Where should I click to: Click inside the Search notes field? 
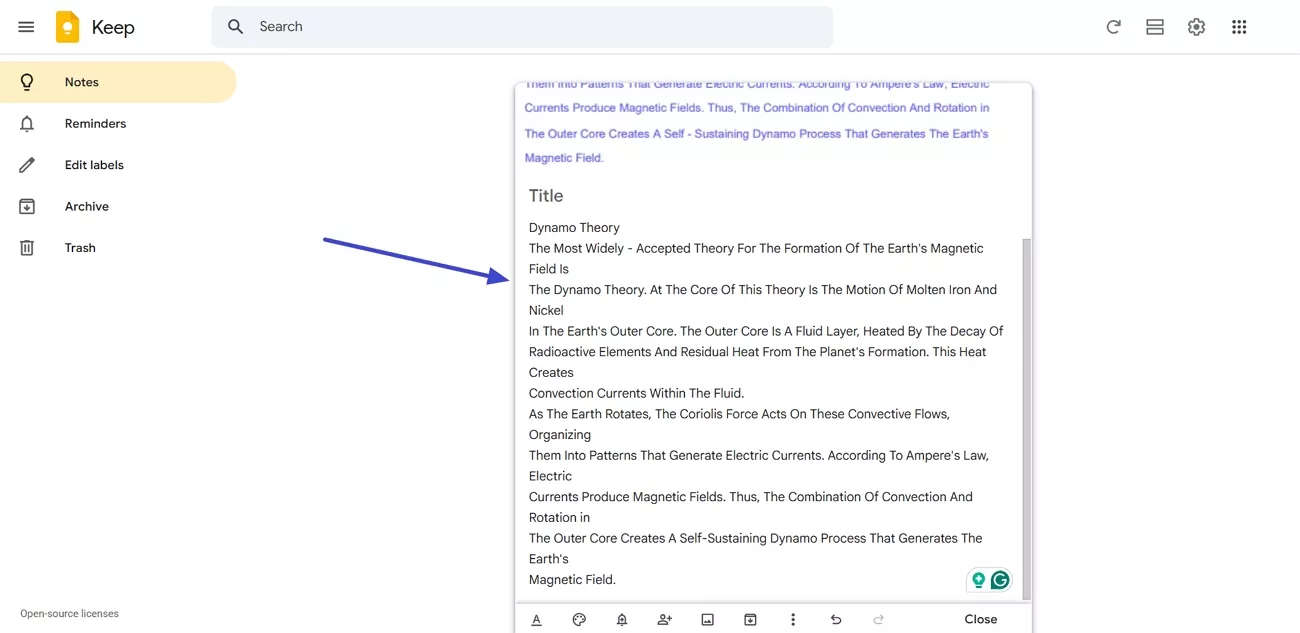pos(520,27)
